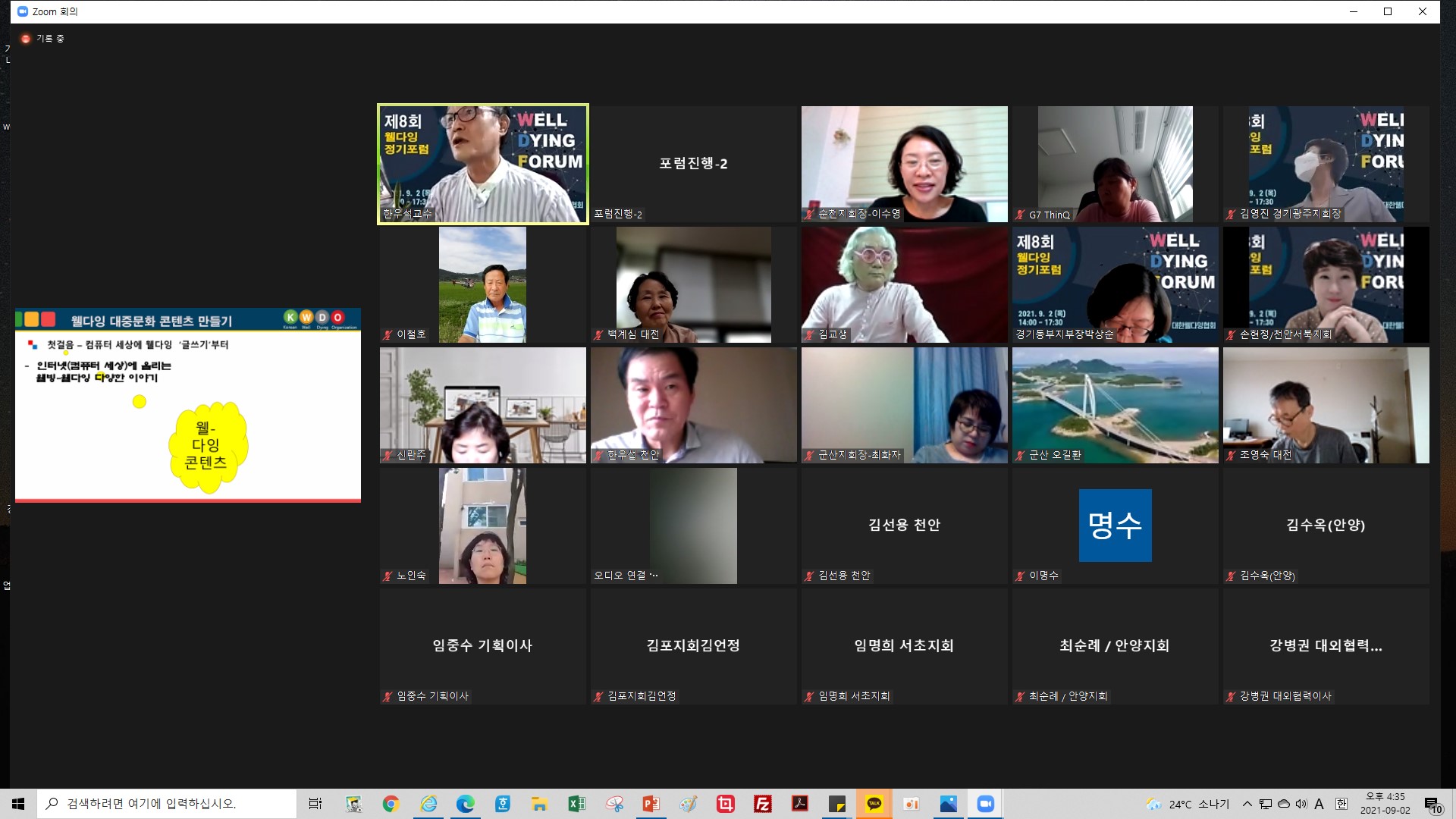Click the Windows search box
The image size is (1456, 819).
167,804
